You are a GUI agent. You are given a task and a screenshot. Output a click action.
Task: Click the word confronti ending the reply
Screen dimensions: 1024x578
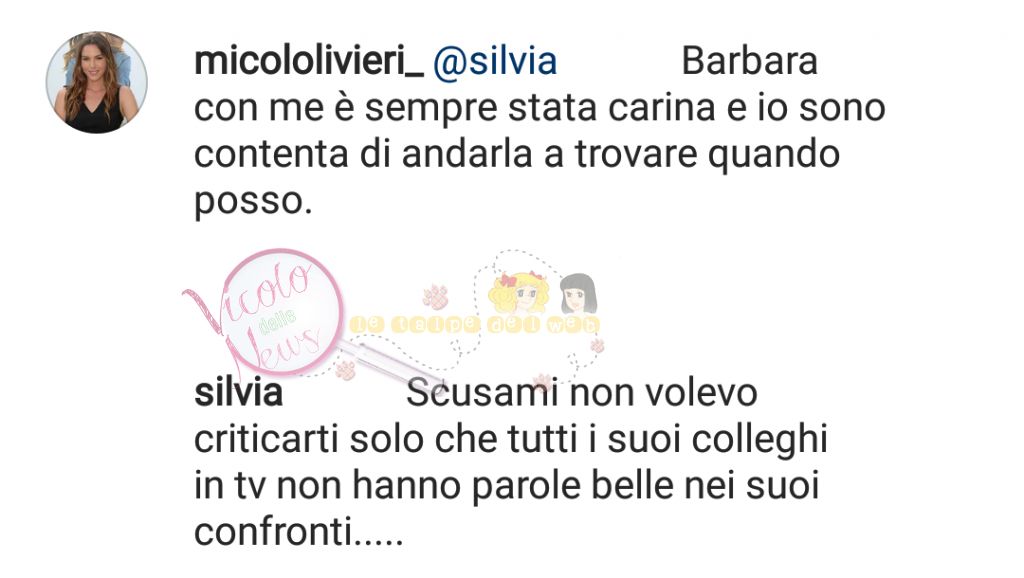[298, 532]
